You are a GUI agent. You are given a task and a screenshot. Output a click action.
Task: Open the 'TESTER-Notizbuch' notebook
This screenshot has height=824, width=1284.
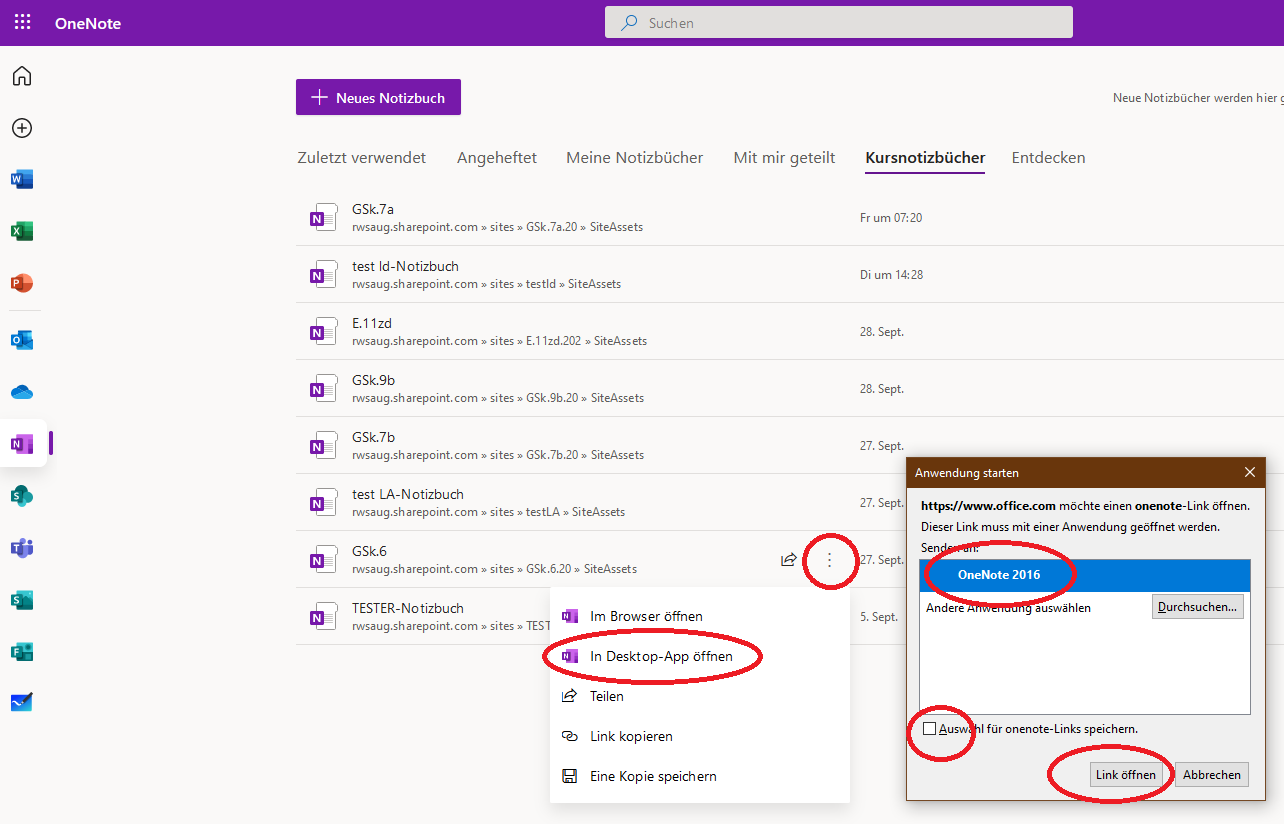[x=408, y=608]
